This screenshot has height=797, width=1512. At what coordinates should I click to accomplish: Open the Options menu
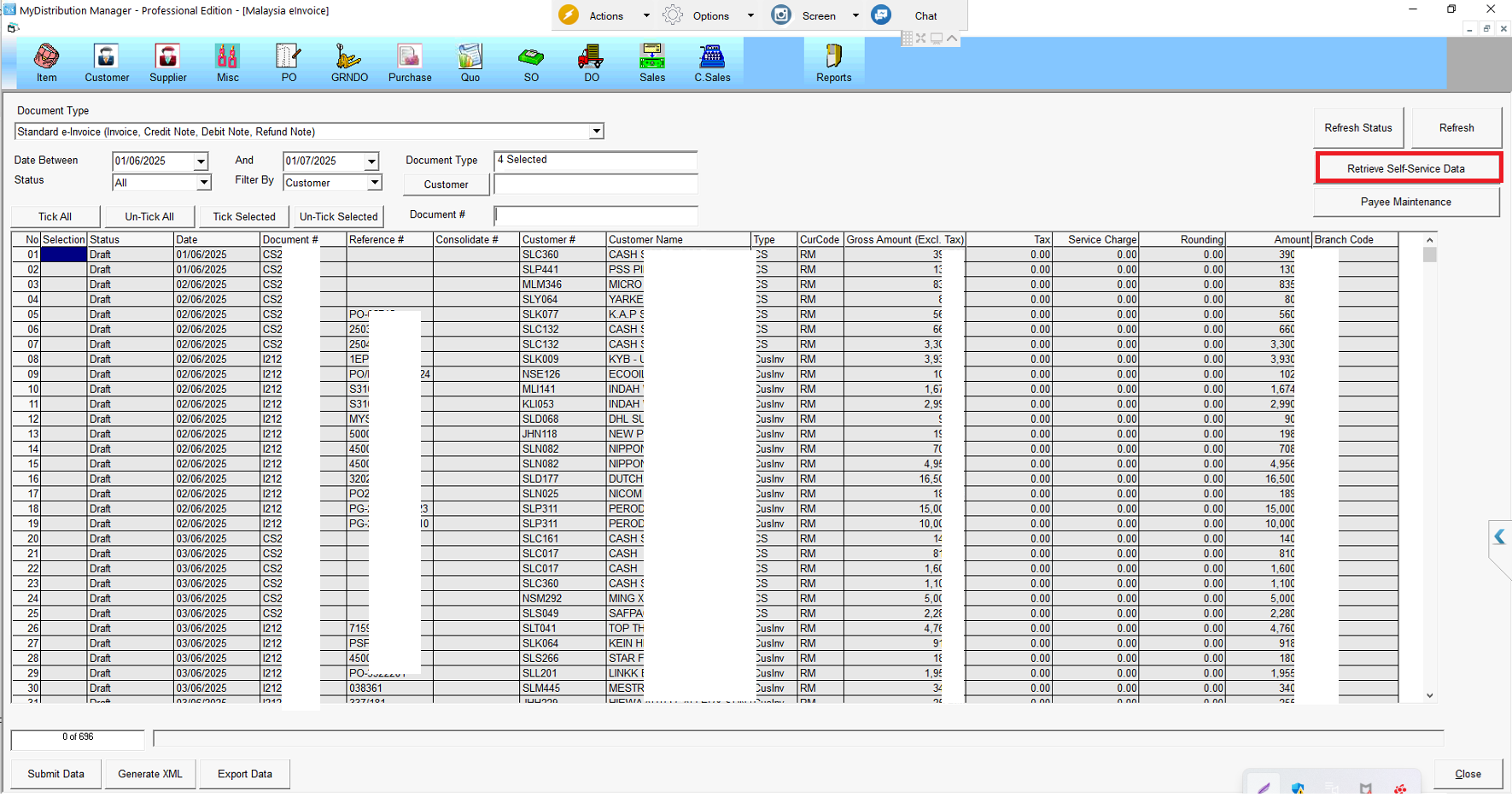coord(710,15)
